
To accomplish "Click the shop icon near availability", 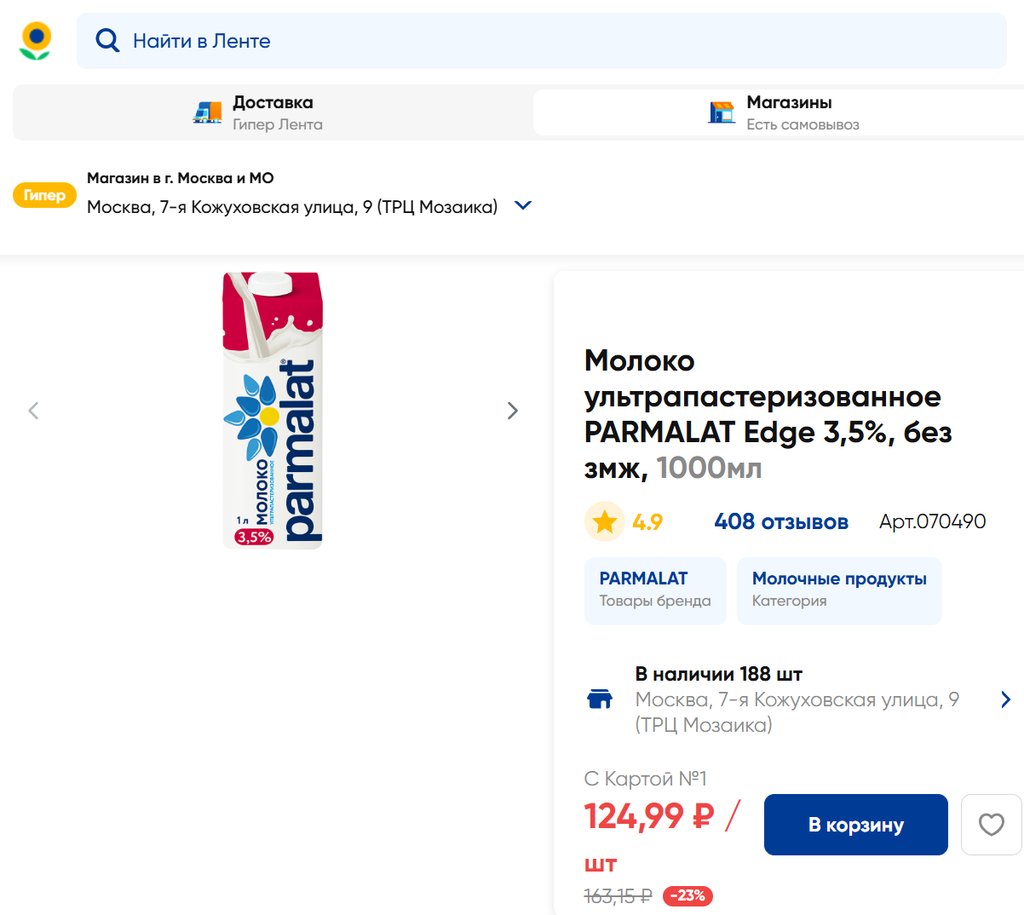I will point(599,699).
